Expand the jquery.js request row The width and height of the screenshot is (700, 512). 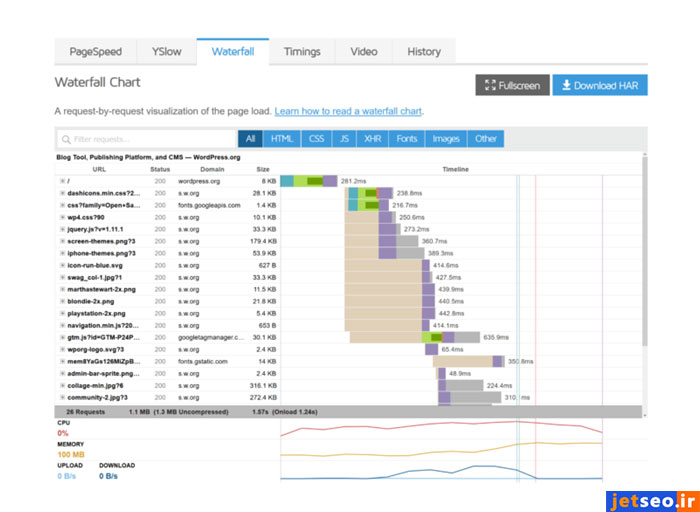62,229
